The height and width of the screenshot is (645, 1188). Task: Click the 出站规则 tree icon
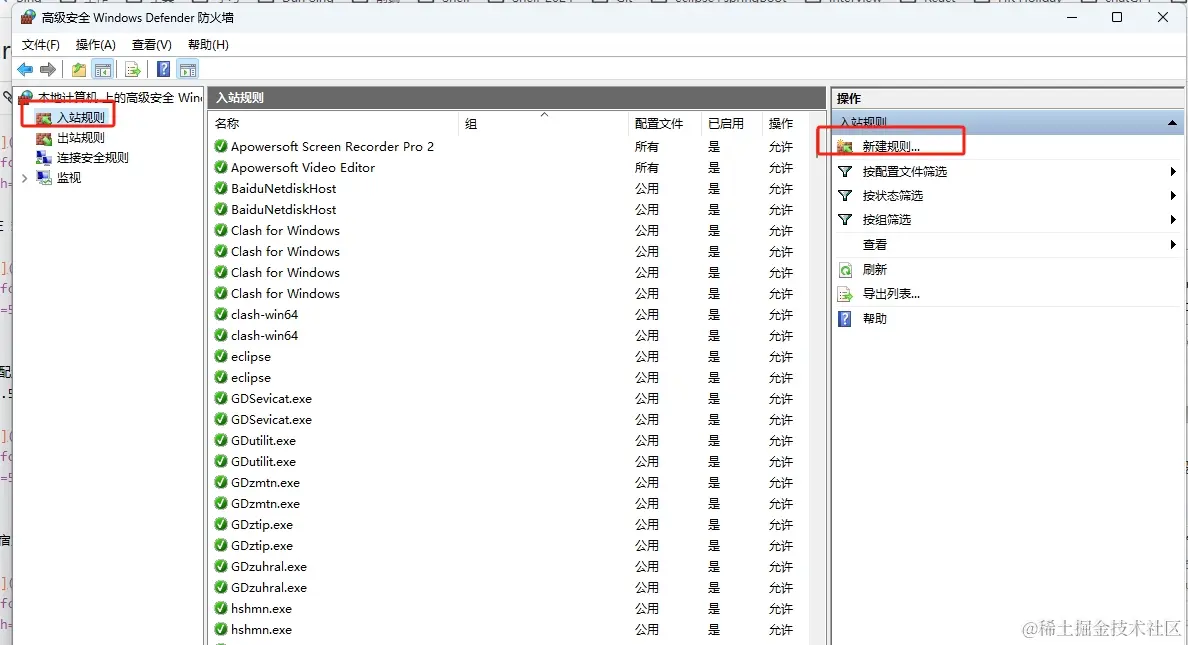[x=44, y=138]
